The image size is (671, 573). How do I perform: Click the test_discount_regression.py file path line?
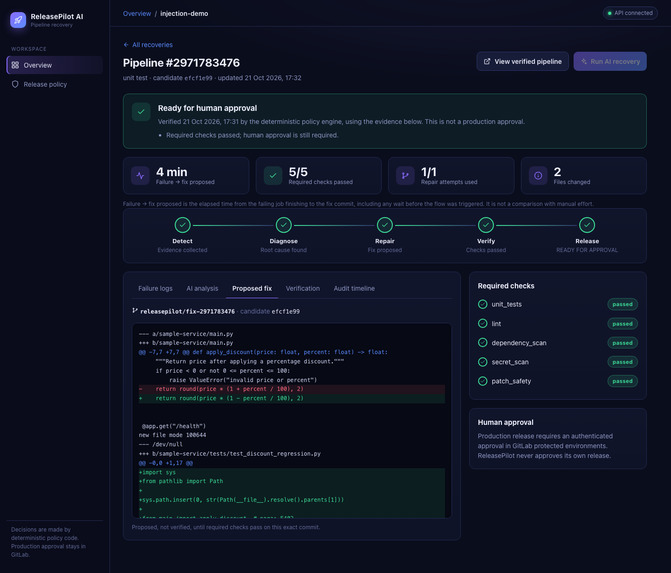(229, 454)
